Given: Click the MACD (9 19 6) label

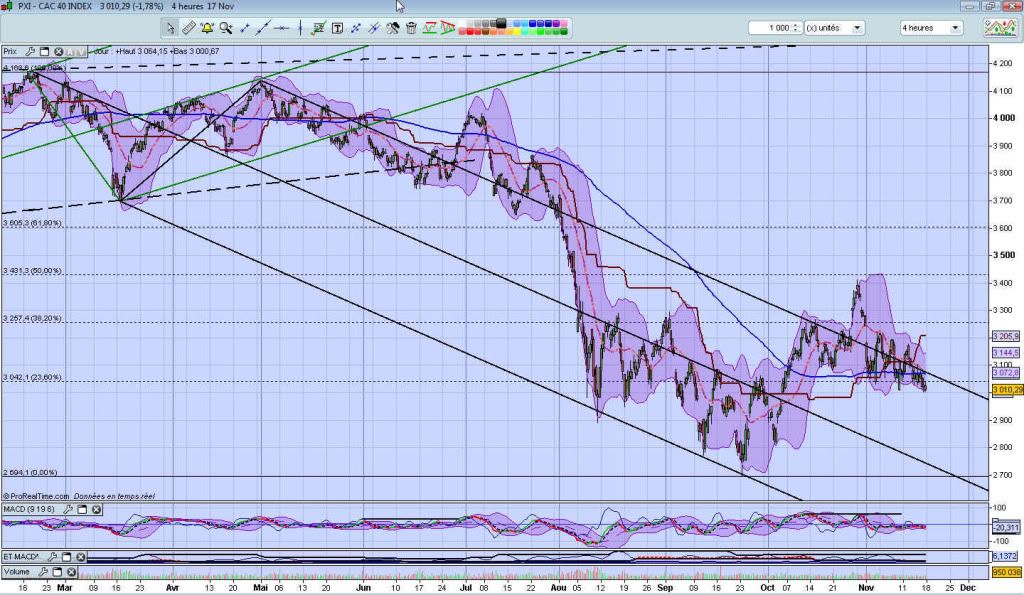Looking at the screenshot, I should (x=25, y=509).
